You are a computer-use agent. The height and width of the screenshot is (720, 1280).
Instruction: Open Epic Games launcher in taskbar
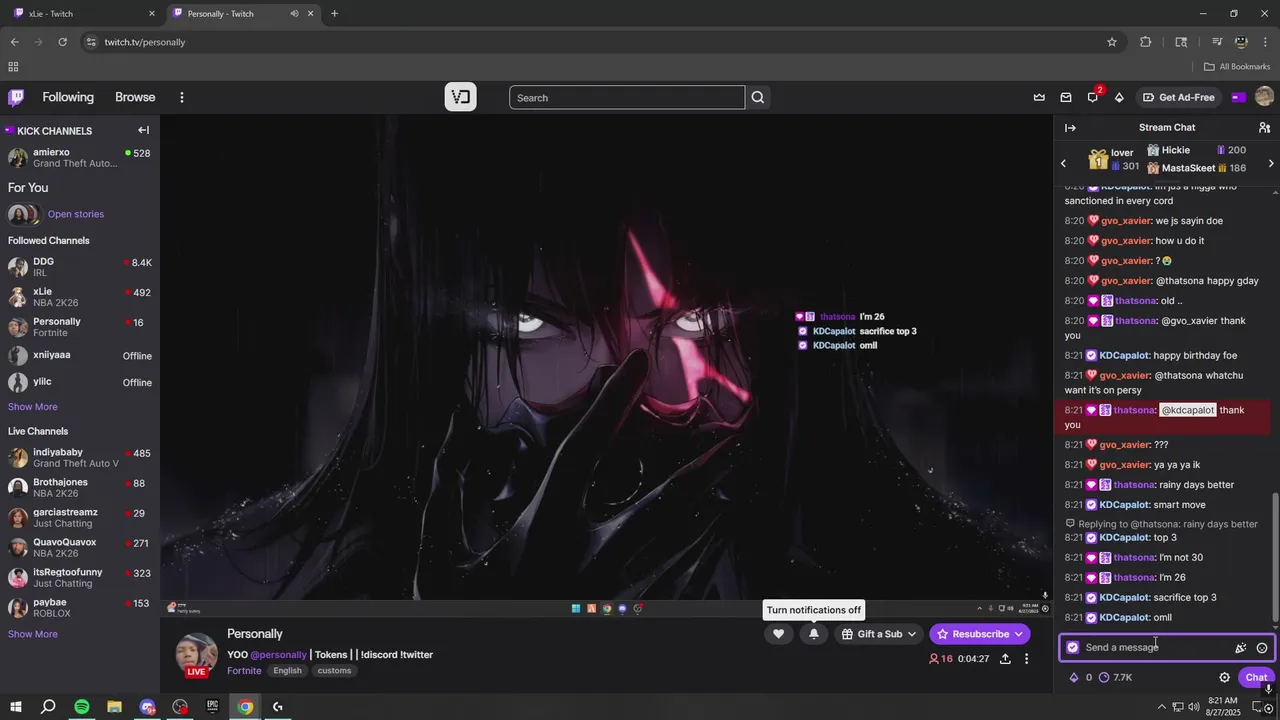pos(212,707)
